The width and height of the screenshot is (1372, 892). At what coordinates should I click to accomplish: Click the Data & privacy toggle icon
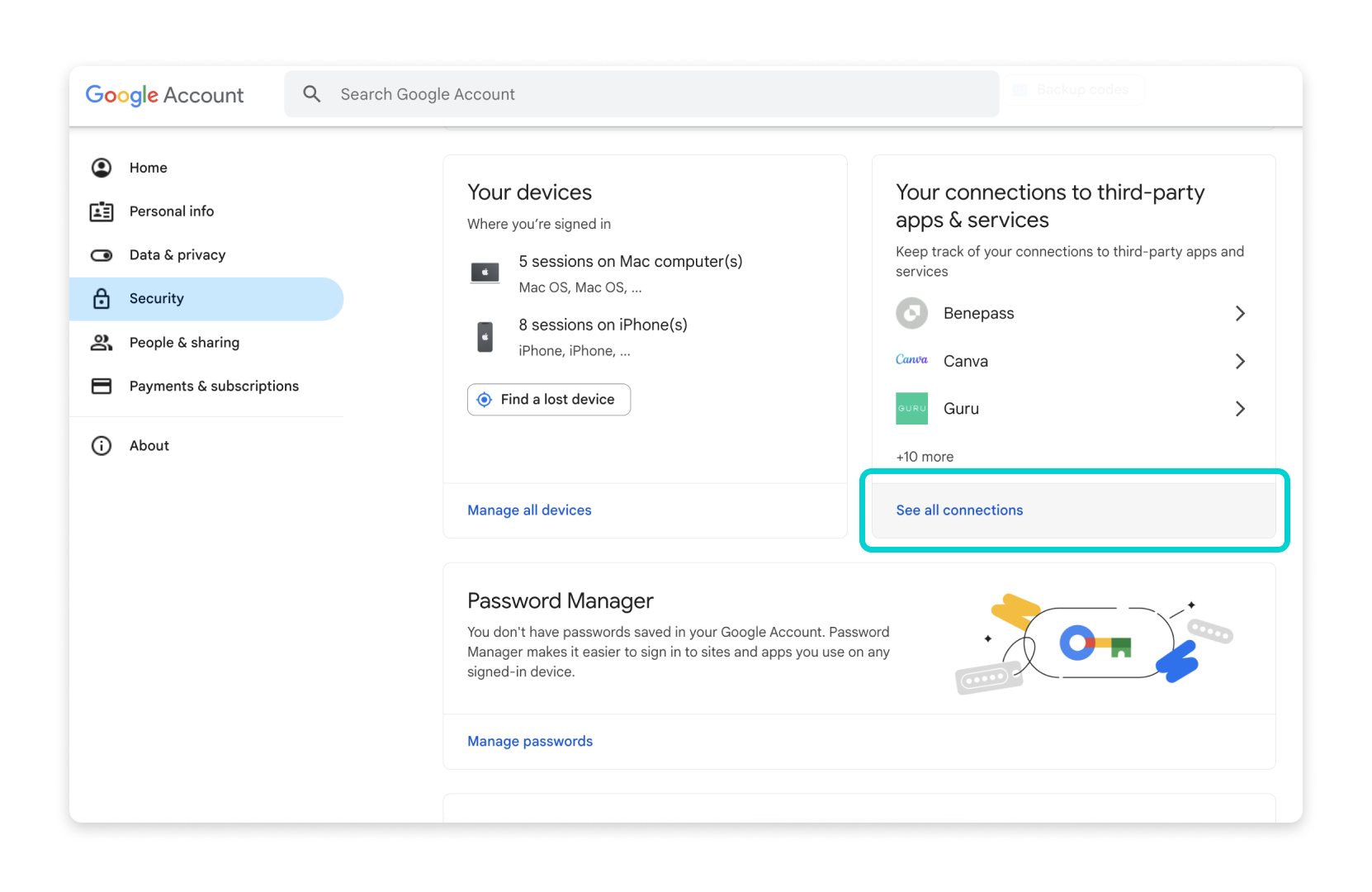tap(102, 255)
